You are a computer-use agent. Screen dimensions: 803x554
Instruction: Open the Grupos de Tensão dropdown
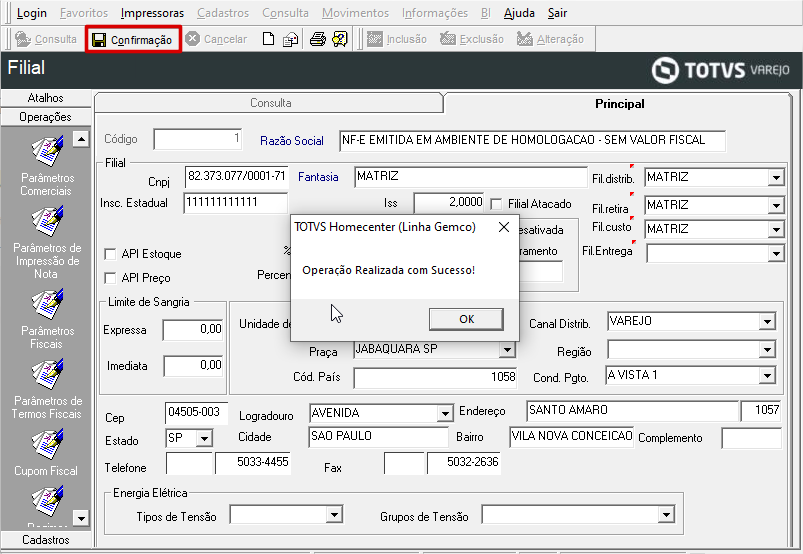(666, 514)
